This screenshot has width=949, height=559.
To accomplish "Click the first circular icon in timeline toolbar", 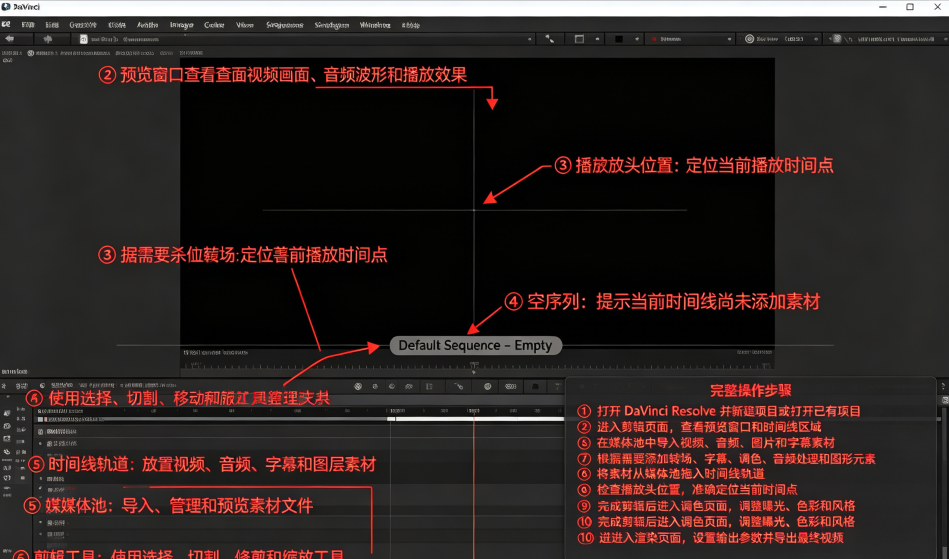I will (x=358, y=386).
